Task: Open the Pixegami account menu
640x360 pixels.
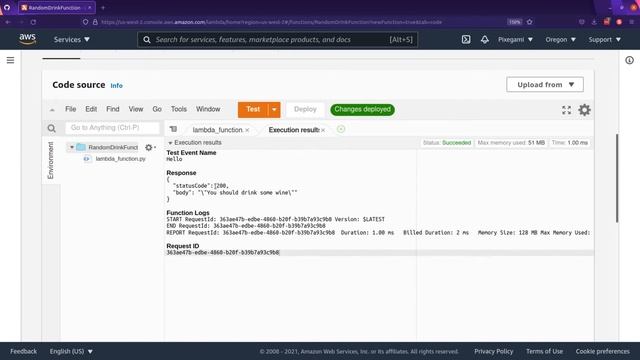Action: click(x=515, y=40)
